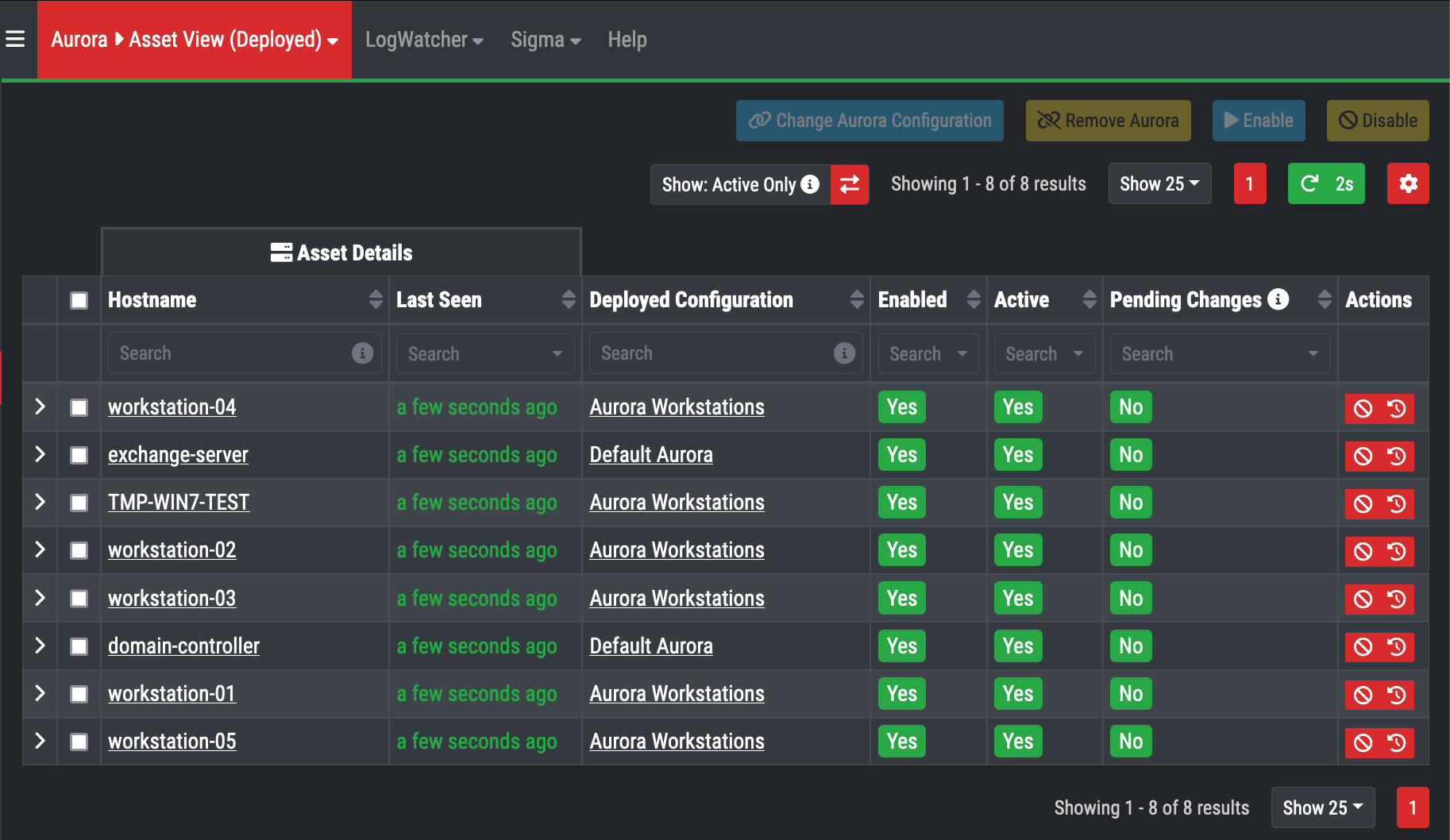The height and width of the screenshot is (840, 1450).
Task: Open the Sigma menu
Action: pyautogui.click(x=545, y=40)
